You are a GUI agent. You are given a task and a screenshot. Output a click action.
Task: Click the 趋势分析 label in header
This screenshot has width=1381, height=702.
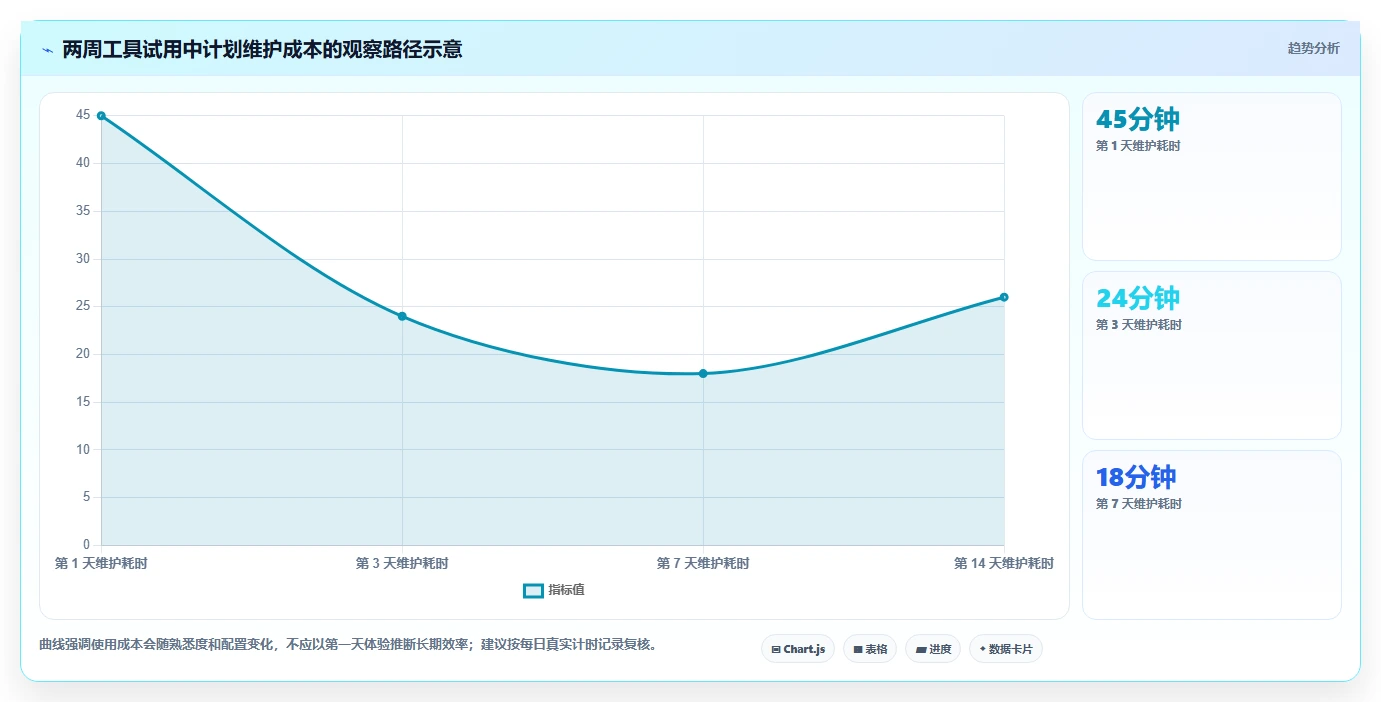pos(1313,48)
